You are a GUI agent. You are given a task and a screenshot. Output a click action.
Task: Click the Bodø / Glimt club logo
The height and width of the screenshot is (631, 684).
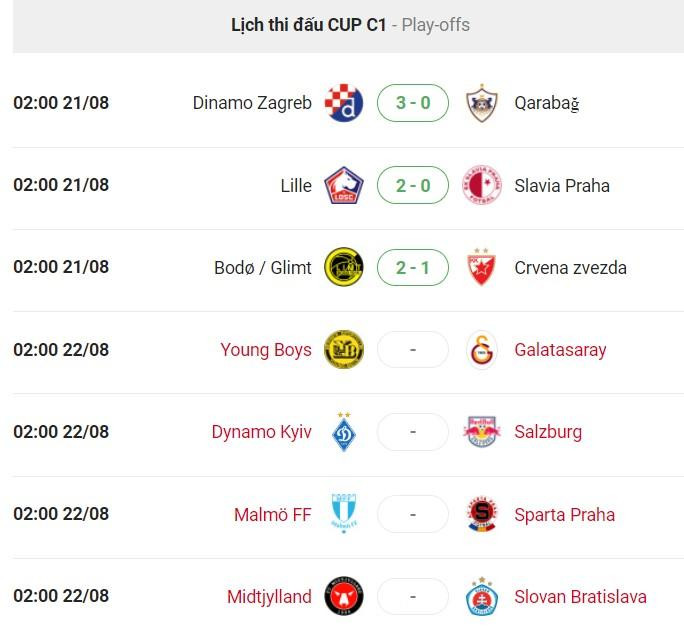point(344,267)
